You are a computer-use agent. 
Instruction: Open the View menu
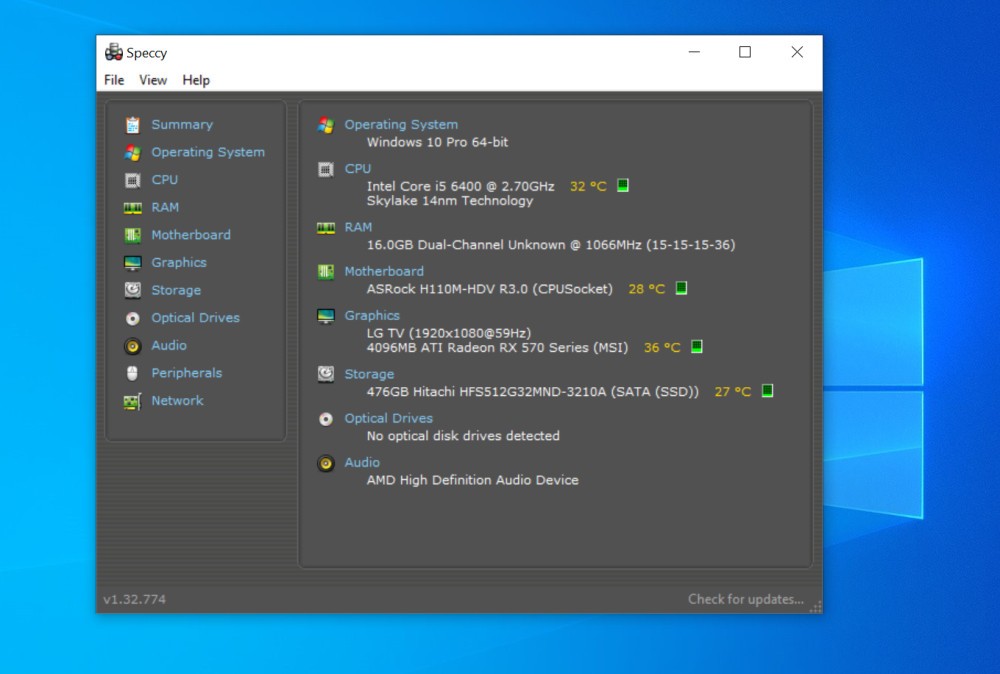click(x=153, y=80)
